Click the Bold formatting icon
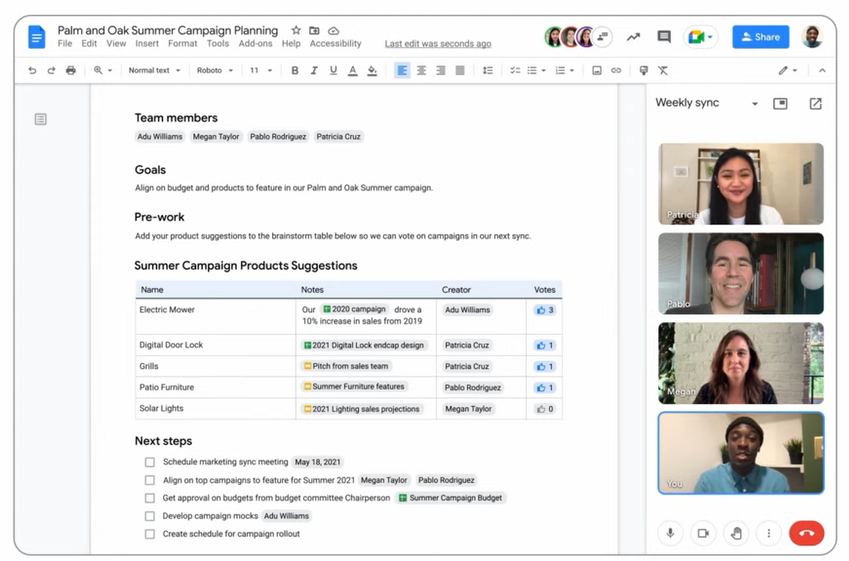The height and width of the screenshot is (561, 849). (x=294, y=71)
